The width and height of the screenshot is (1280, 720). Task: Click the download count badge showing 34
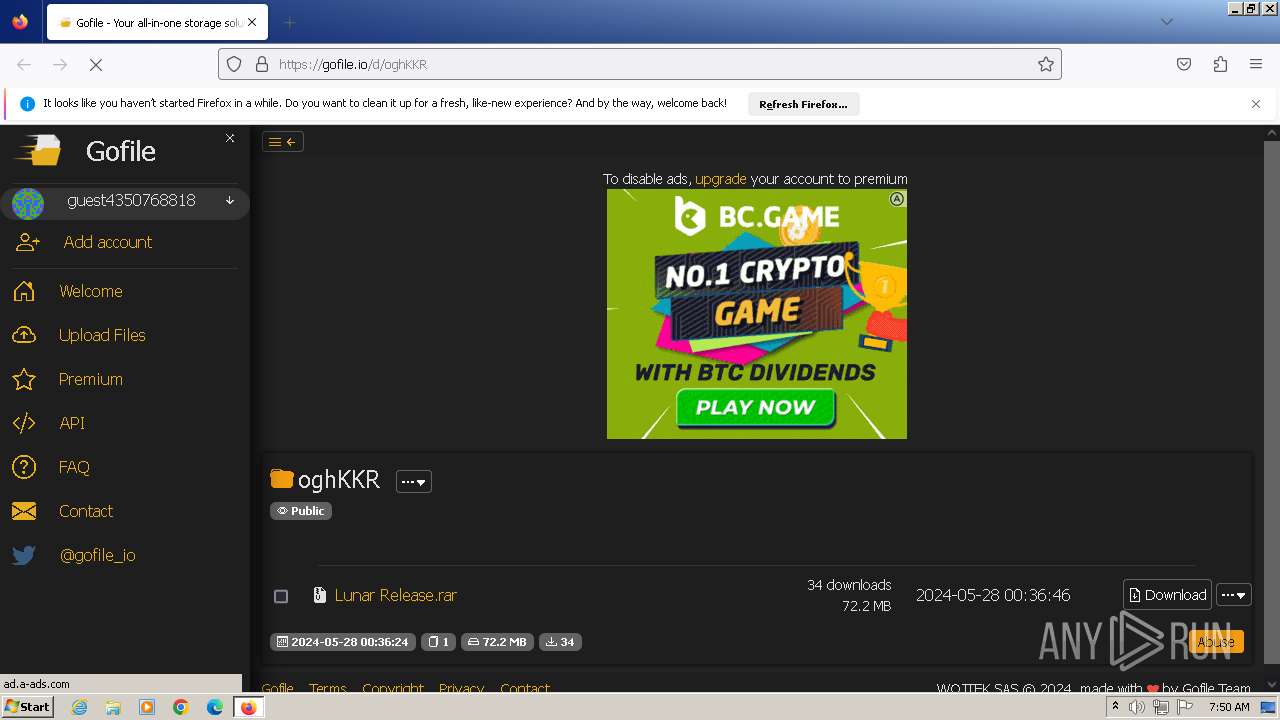(560, 642)
